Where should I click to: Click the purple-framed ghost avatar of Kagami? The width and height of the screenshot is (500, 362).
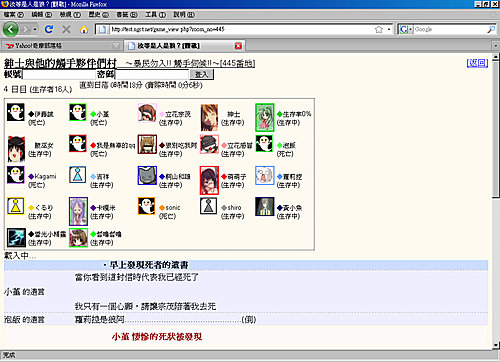(16, 175)
